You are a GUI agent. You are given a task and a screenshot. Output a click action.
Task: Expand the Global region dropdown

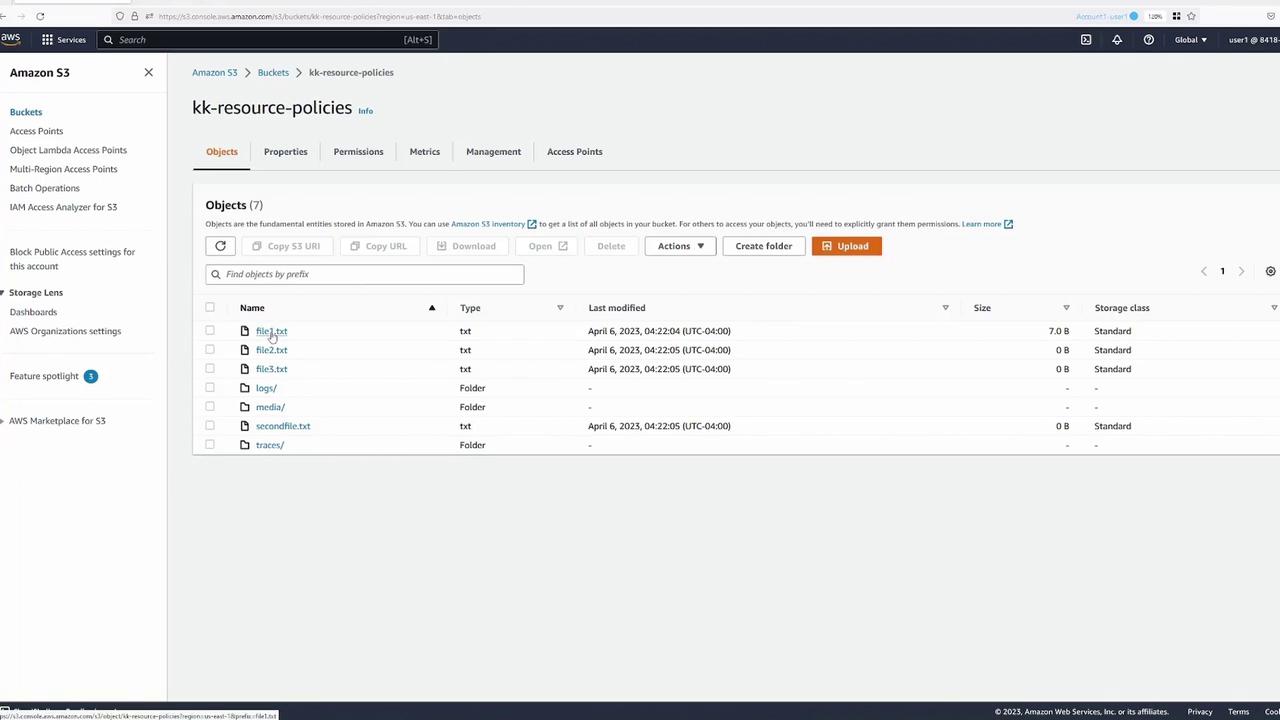pyautogui.click(x=1190, y=40)
